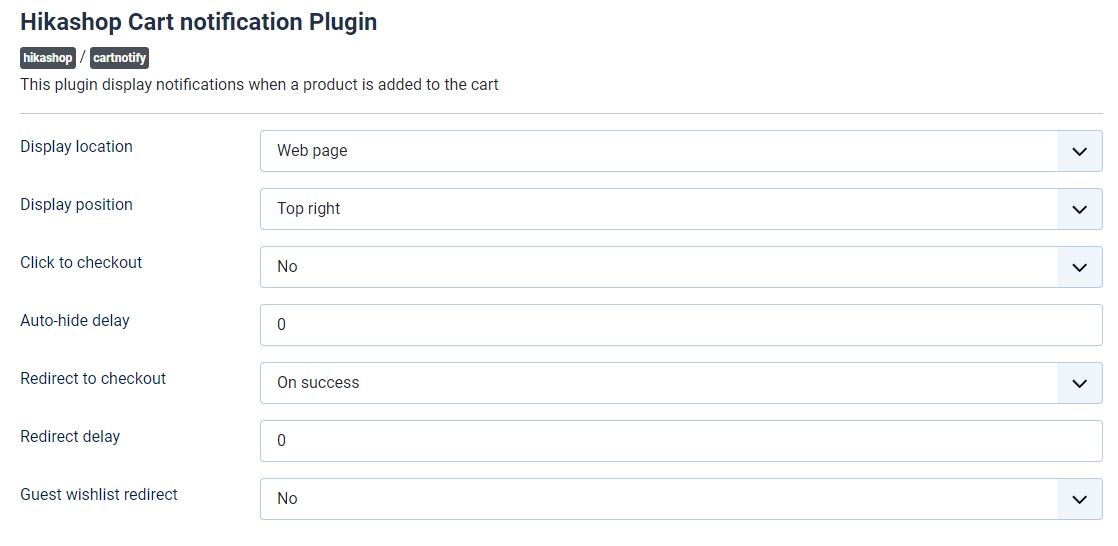This screenshot has height=546, width=1118.
Task: Open the dropdown showing "On success"
Action: coord(658,383)
